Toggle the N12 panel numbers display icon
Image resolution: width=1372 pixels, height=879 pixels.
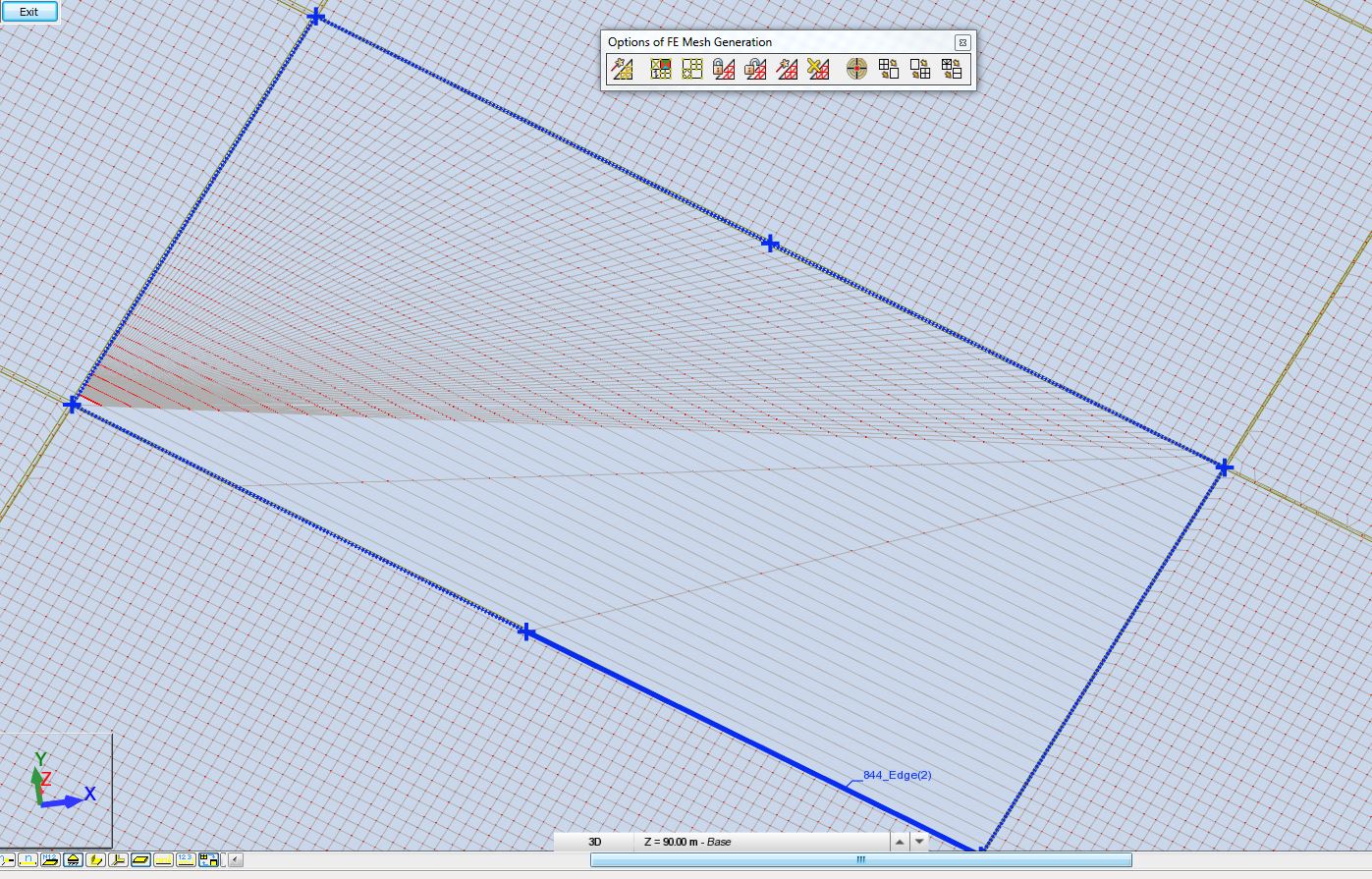[x=50, y=860]
